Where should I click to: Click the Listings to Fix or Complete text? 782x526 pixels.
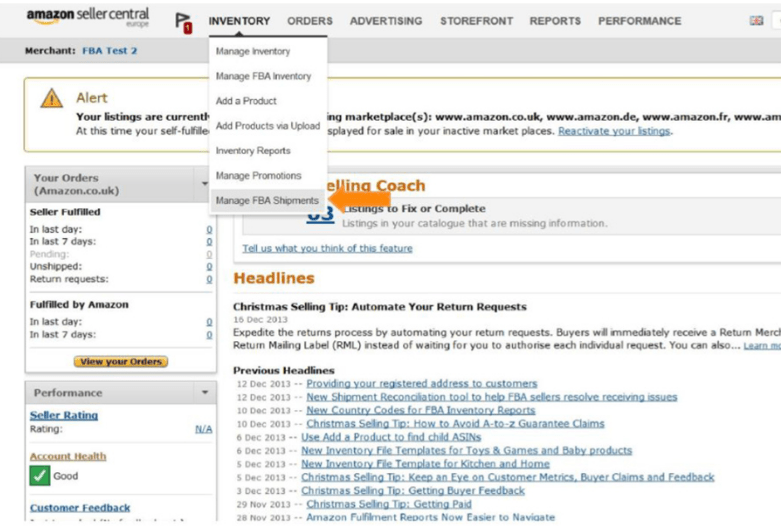point(414,208)
